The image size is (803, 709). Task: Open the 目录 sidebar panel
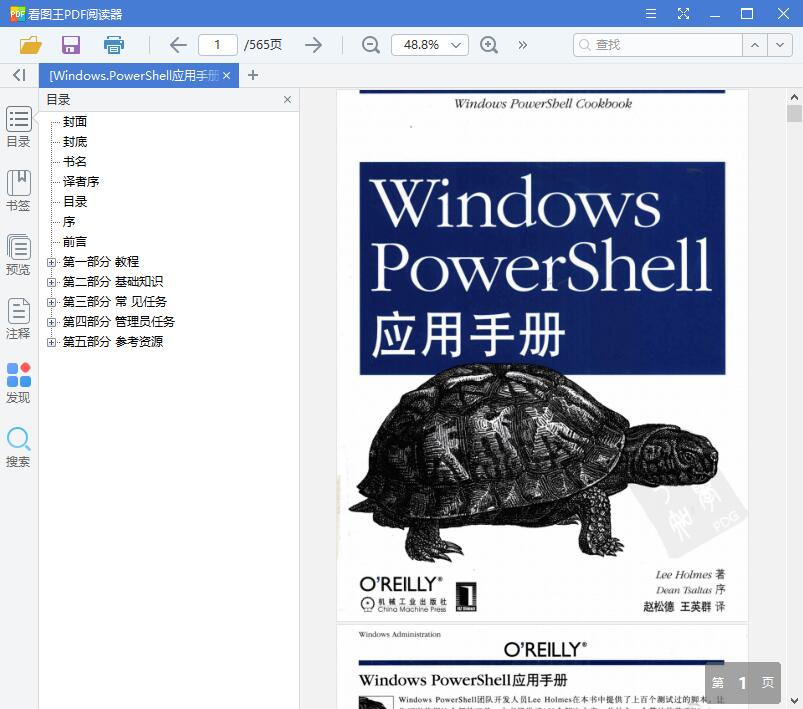coord(18,127)
